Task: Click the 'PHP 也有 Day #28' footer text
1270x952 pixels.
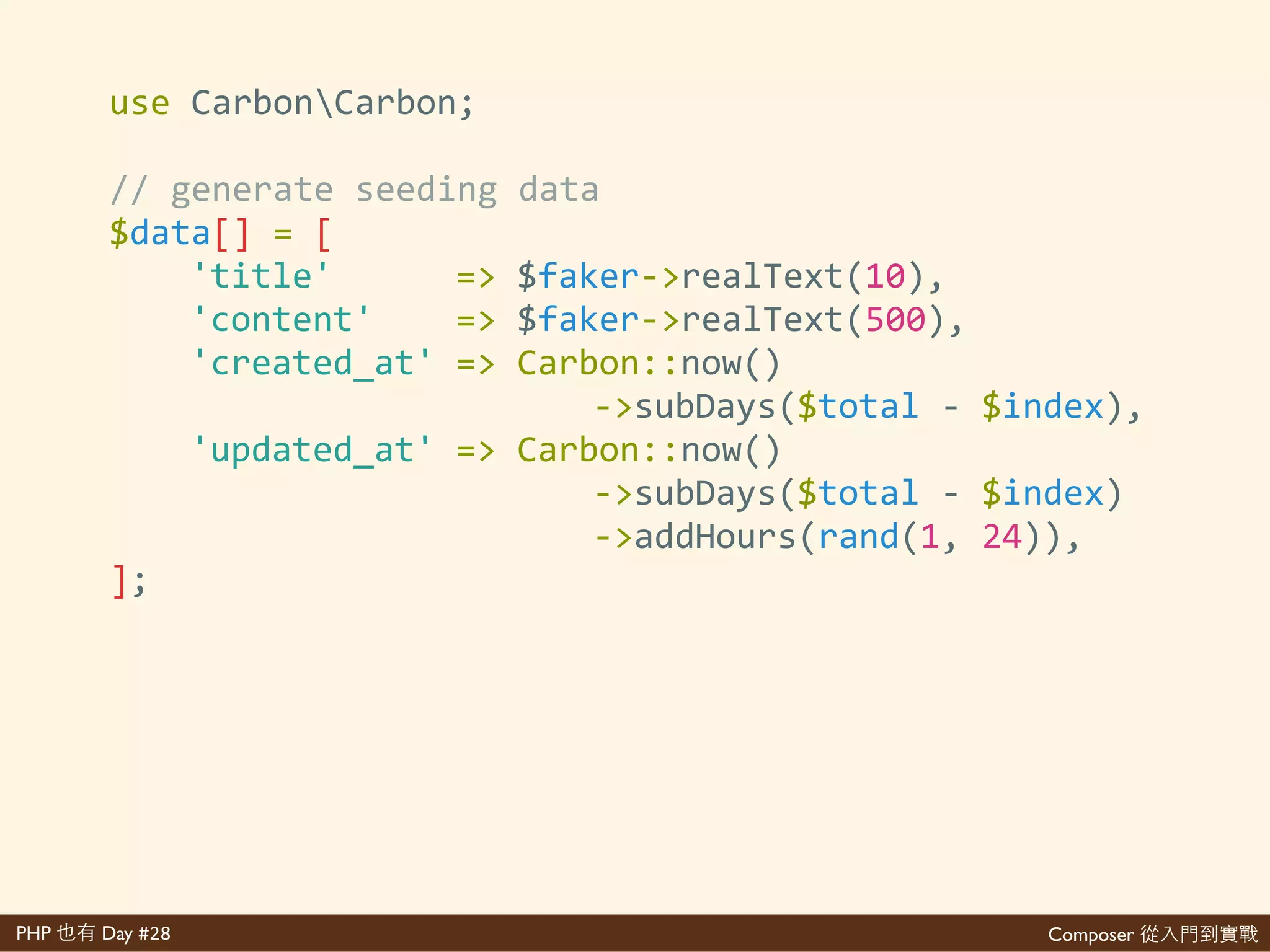Action: point(93,933)
